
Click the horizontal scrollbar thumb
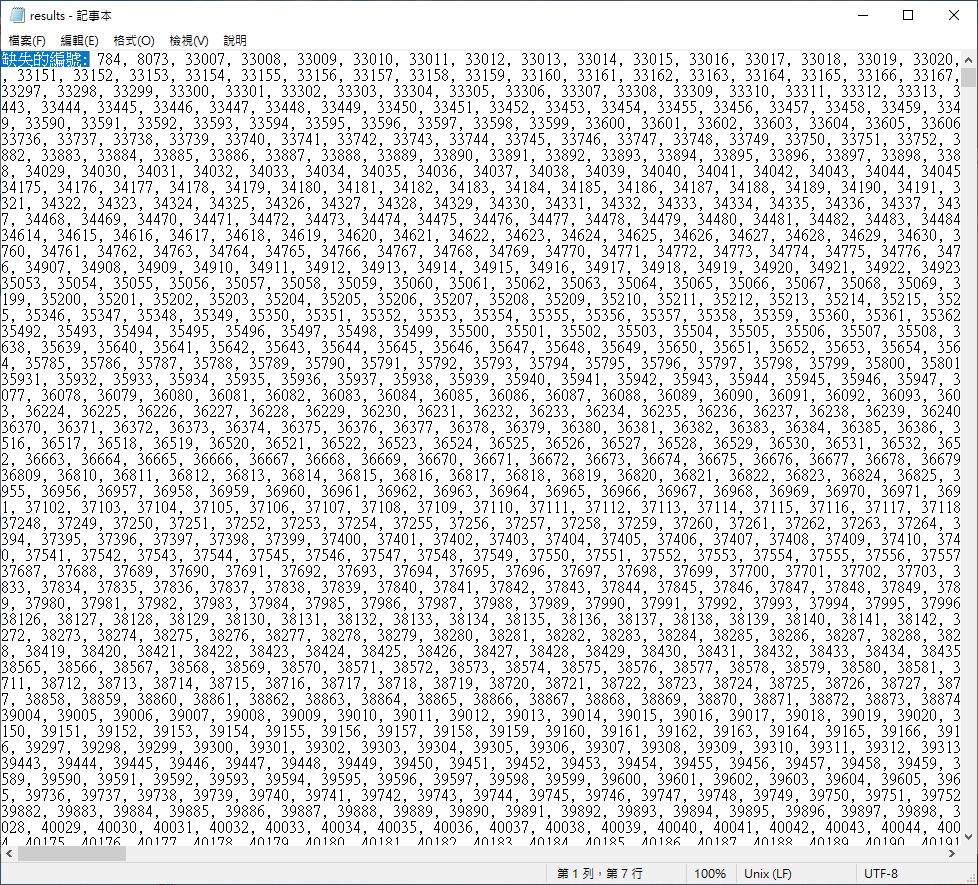(72, 853)
